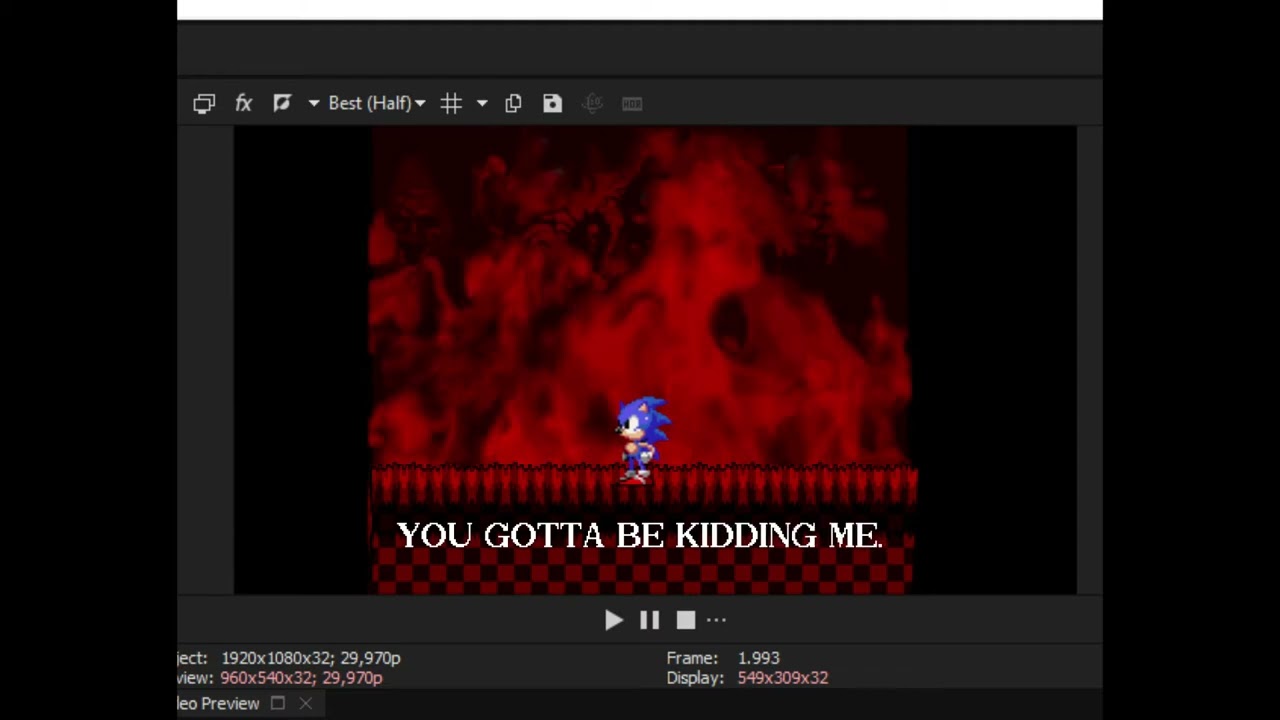1280x720 pixels.
Task: Toggle Overlays grid icon
Action: point(451,103)
